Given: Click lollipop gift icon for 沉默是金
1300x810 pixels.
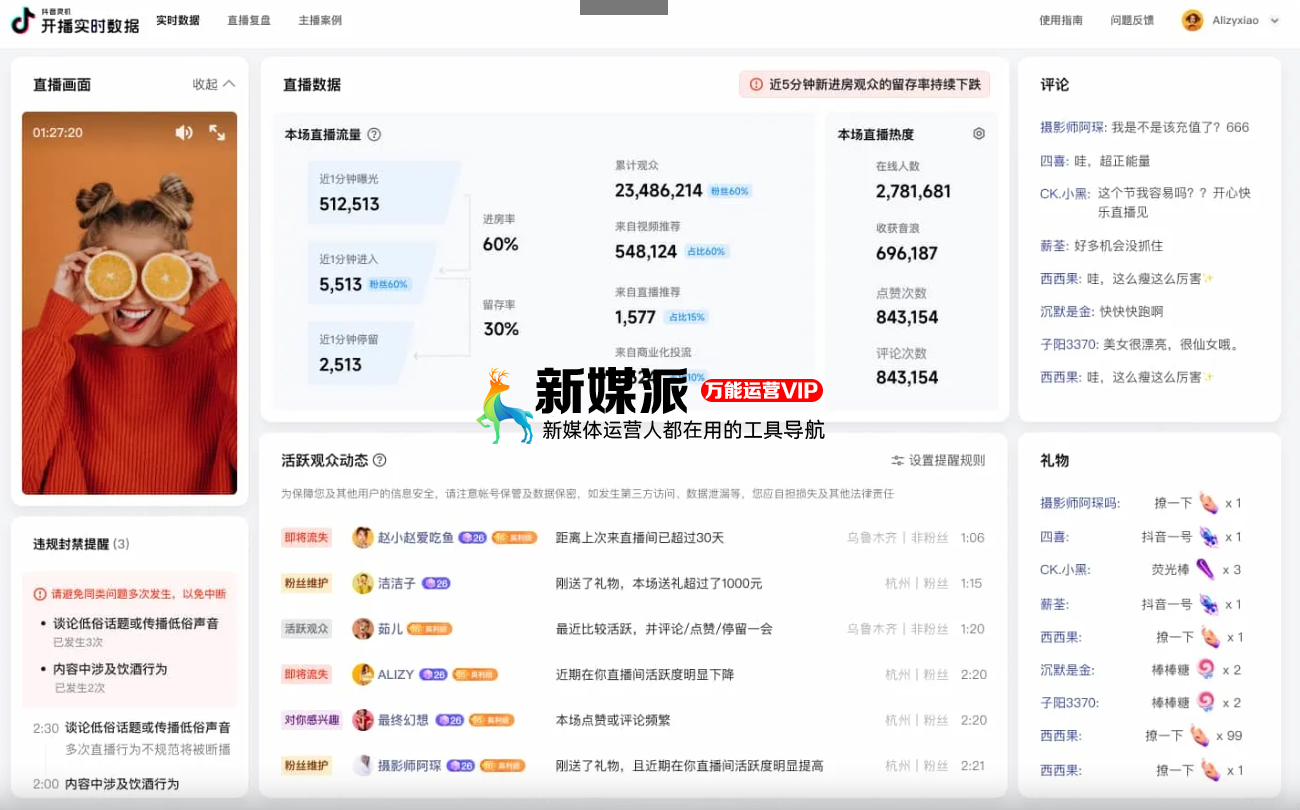Looking at the screenshot, I should point(1207,669).
